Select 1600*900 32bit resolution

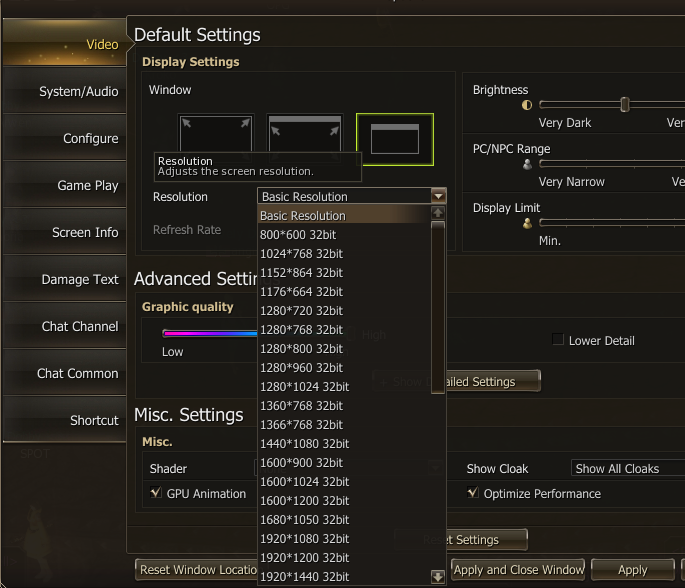(x=344, y=463)
